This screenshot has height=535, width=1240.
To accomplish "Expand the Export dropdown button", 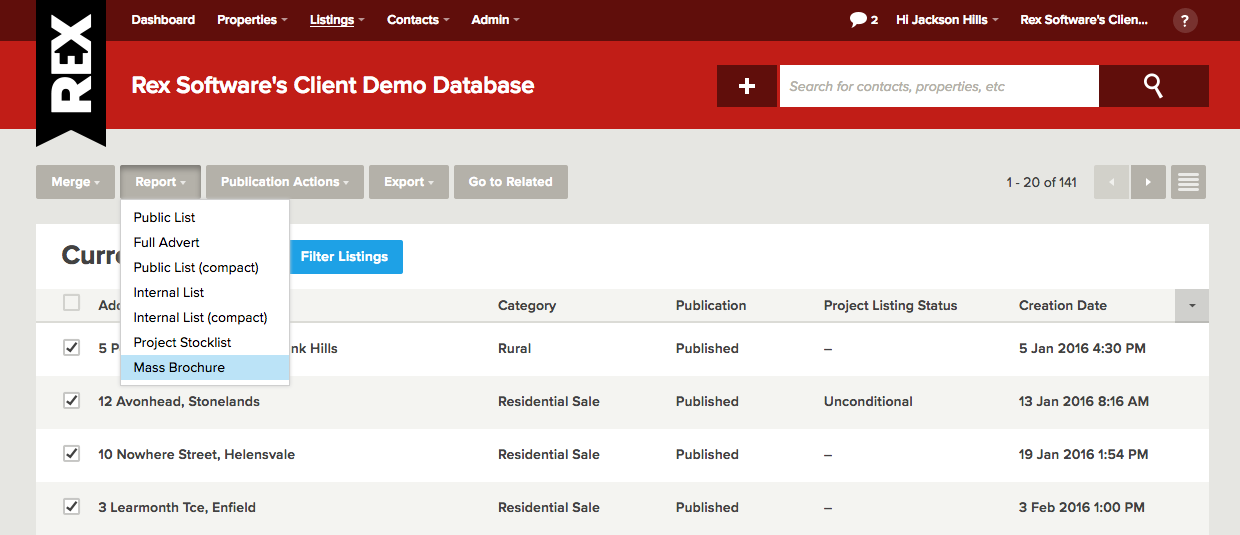I will point(409,182).
